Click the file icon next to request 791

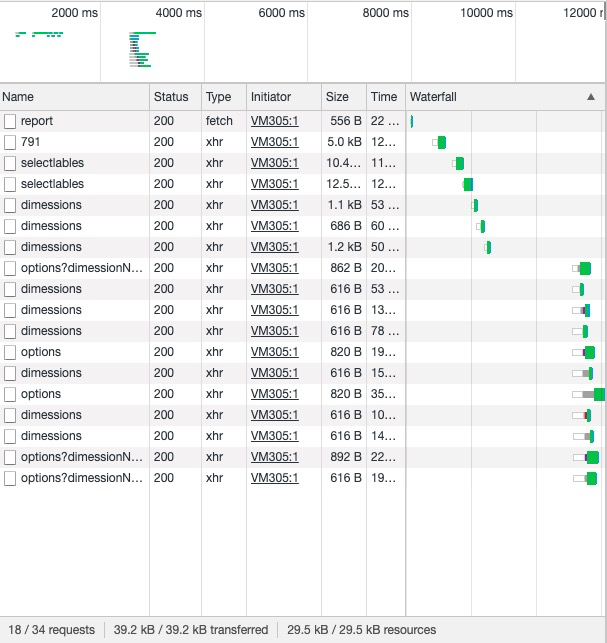10,142
